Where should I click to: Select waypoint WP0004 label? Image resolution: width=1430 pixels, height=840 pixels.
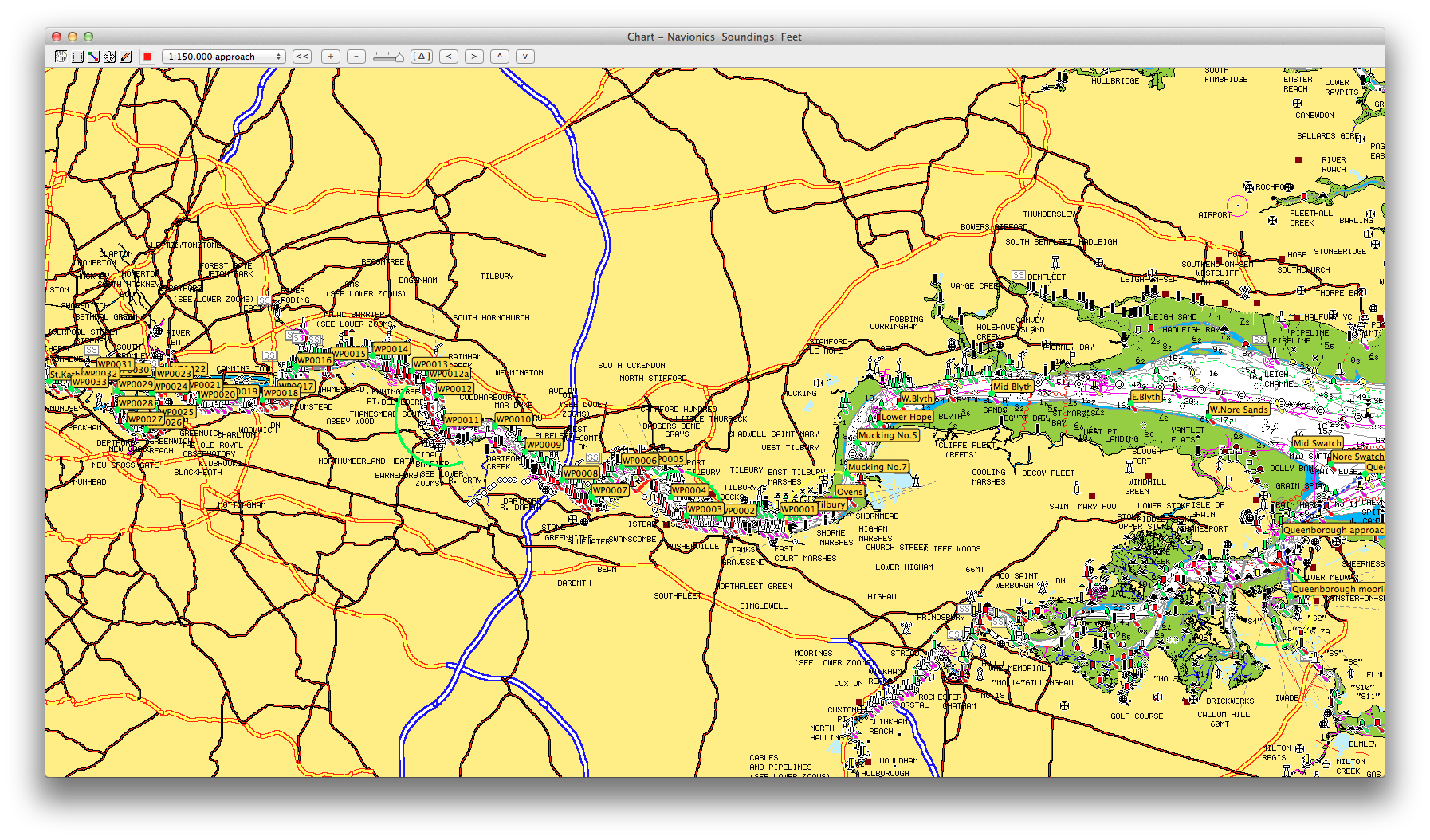(689, 491)
